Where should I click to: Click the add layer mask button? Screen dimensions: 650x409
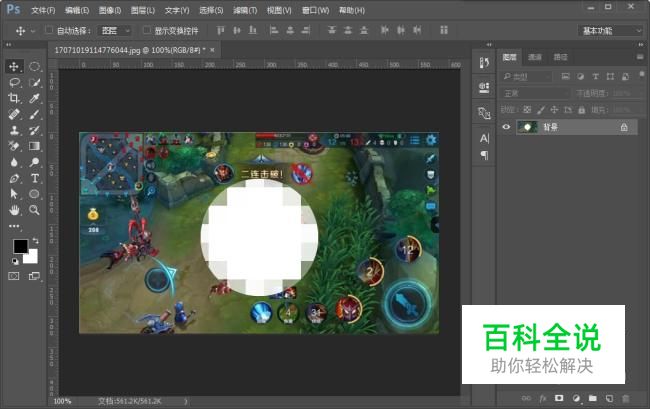click(559, 398)
